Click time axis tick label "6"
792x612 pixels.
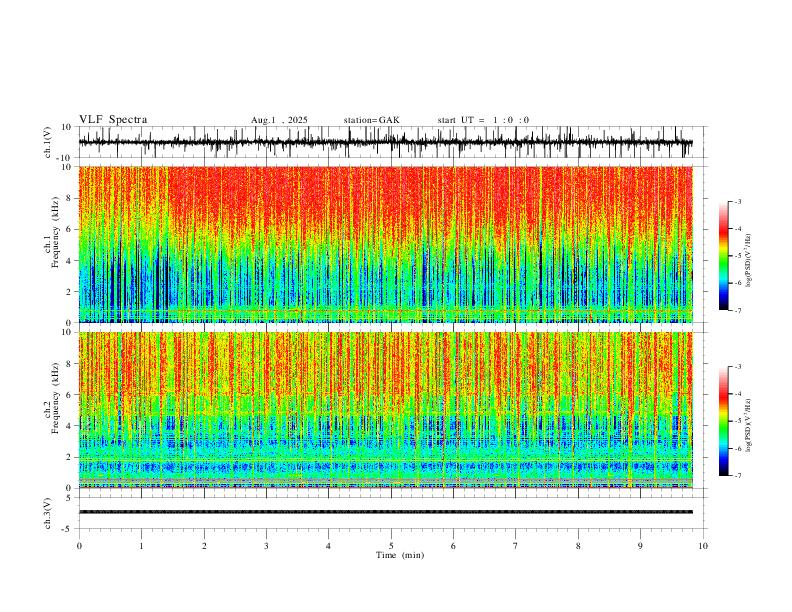point(454,546)
